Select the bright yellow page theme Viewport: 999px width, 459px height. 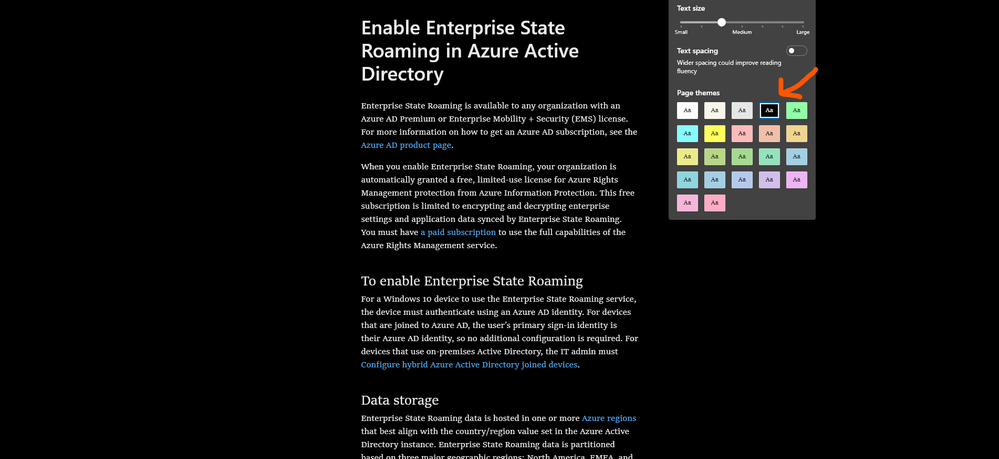[x=715, y=133]
